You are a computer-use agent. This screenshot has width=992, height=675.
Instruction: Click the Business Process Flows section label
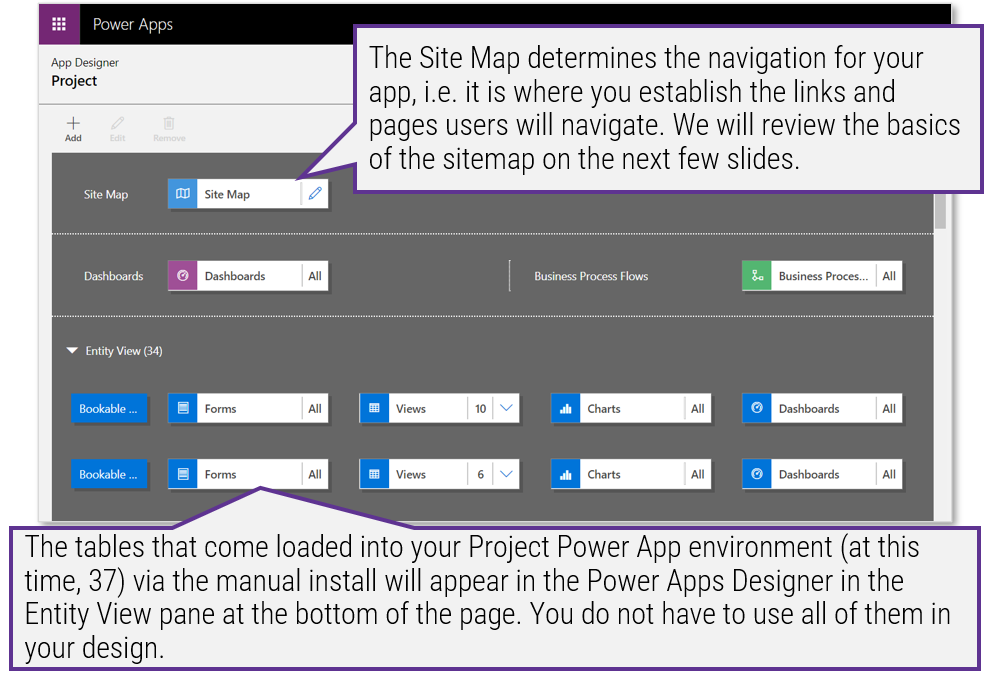tap(591, 276)
